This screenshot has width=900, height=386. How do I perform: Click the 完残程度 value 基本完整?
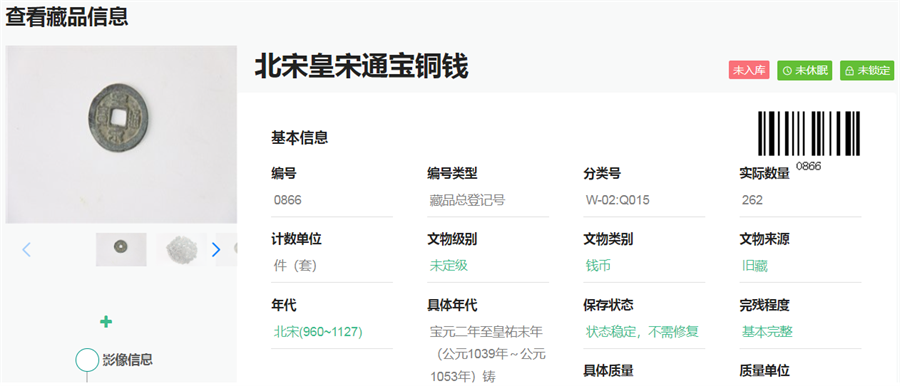click(x=767, y=332)
